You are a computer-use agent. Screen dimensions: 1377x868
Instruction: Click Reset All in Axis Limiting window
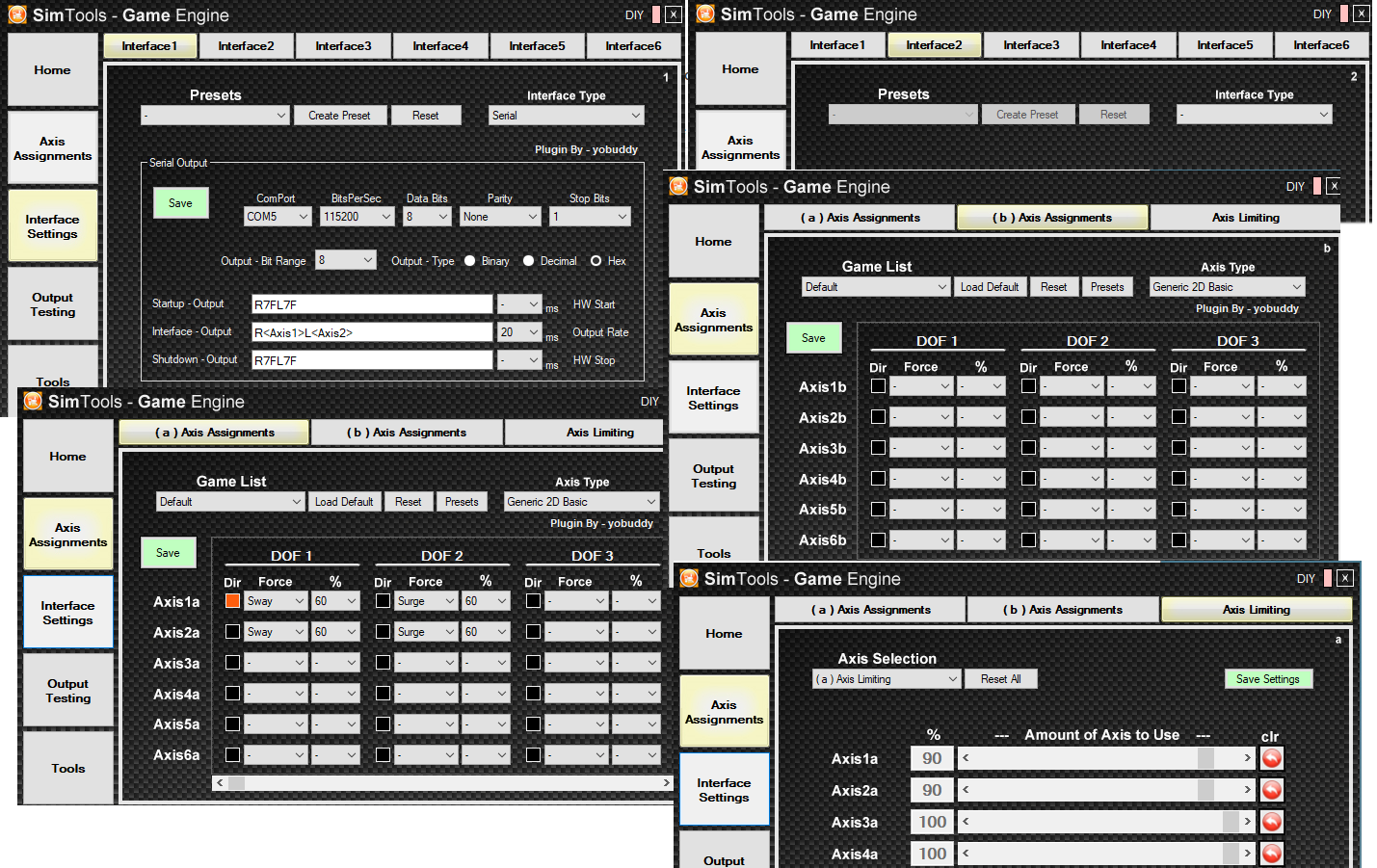point(1001,679)
